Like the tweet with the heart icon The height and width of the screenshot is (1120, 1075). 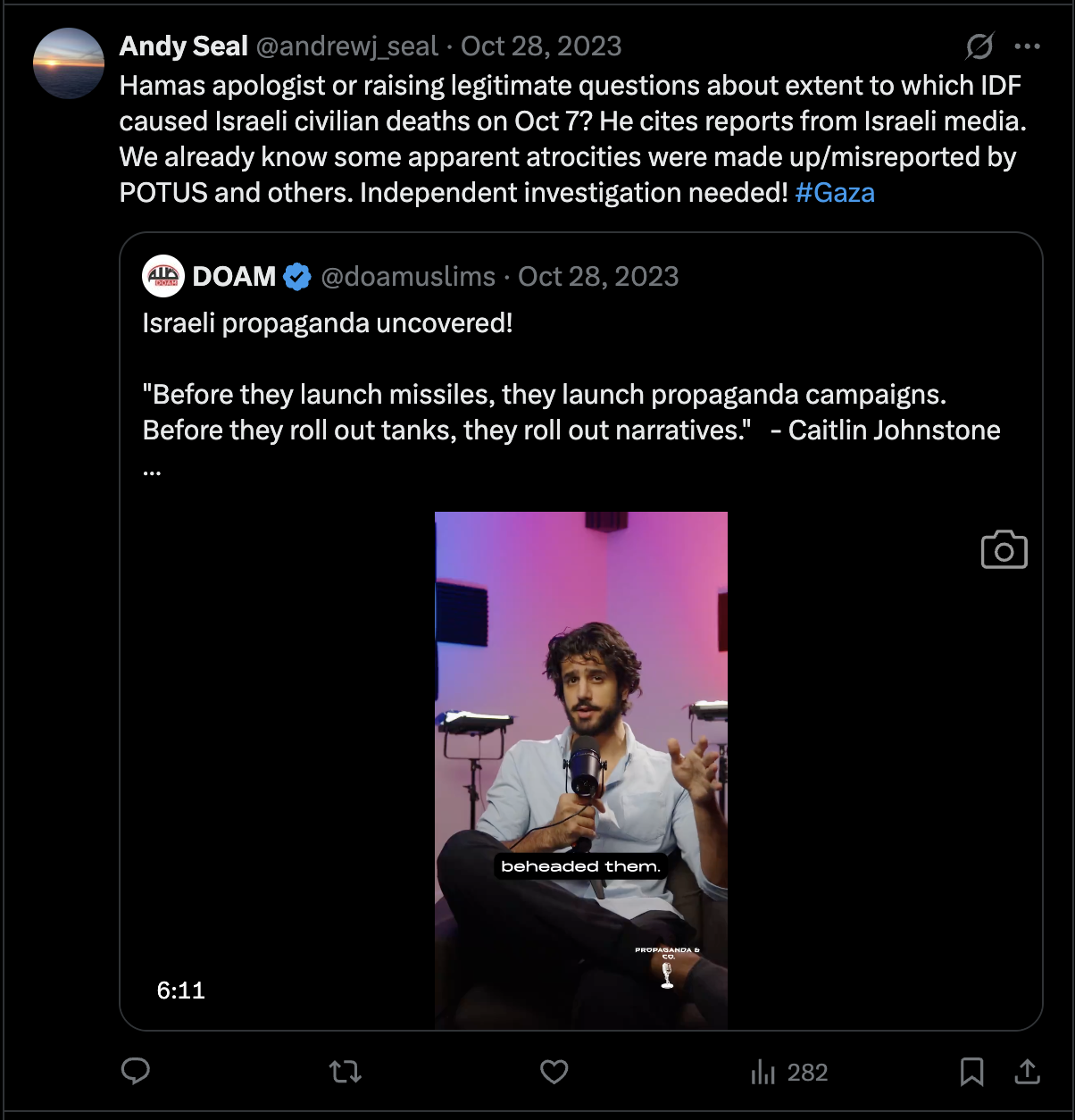[554, 1071]
